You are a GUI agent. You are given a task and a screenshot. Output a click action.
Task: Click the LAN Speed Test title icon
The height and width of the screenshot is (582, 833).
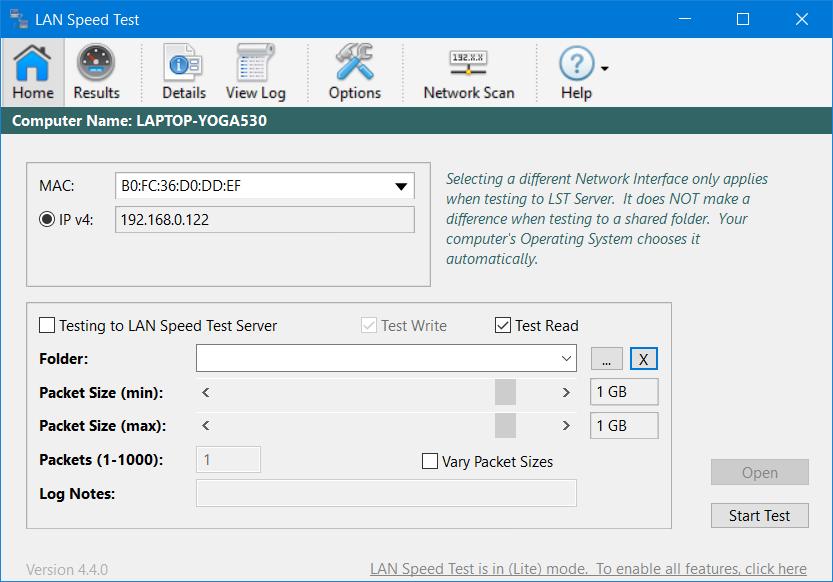click(x=19, y=19)
